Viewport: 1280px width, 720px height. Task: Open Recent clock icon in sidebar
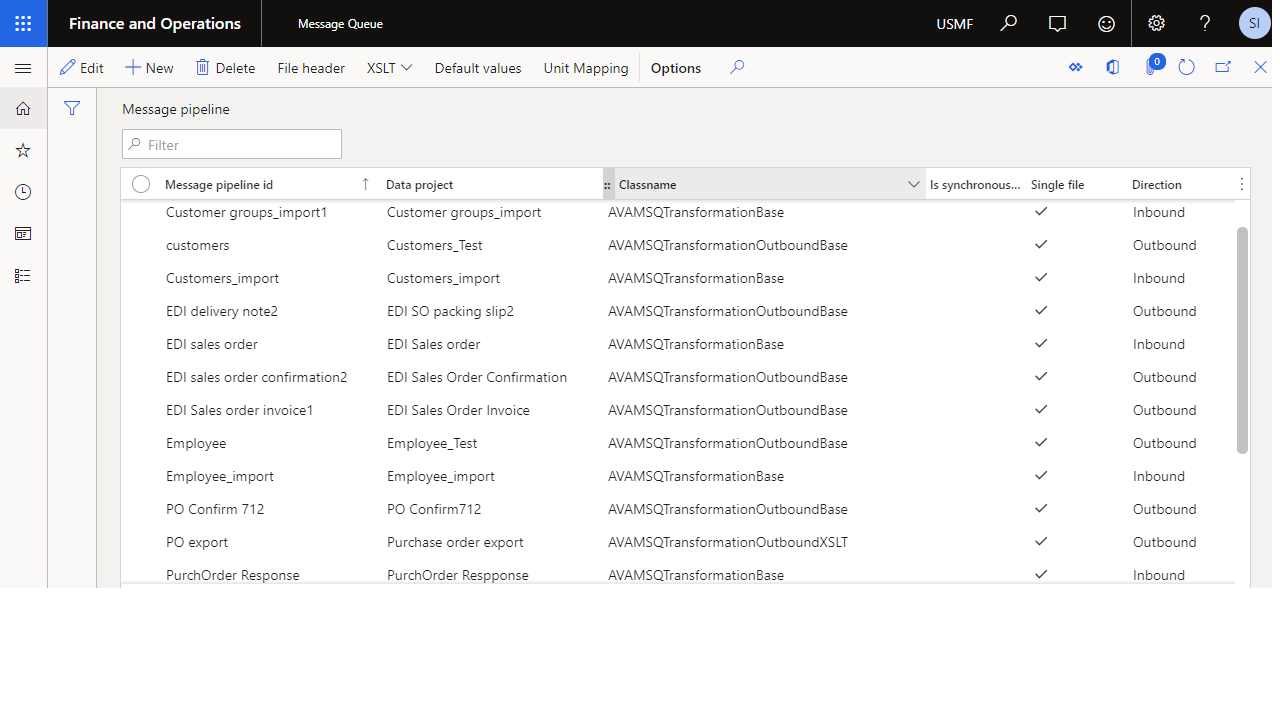(23, 192)
